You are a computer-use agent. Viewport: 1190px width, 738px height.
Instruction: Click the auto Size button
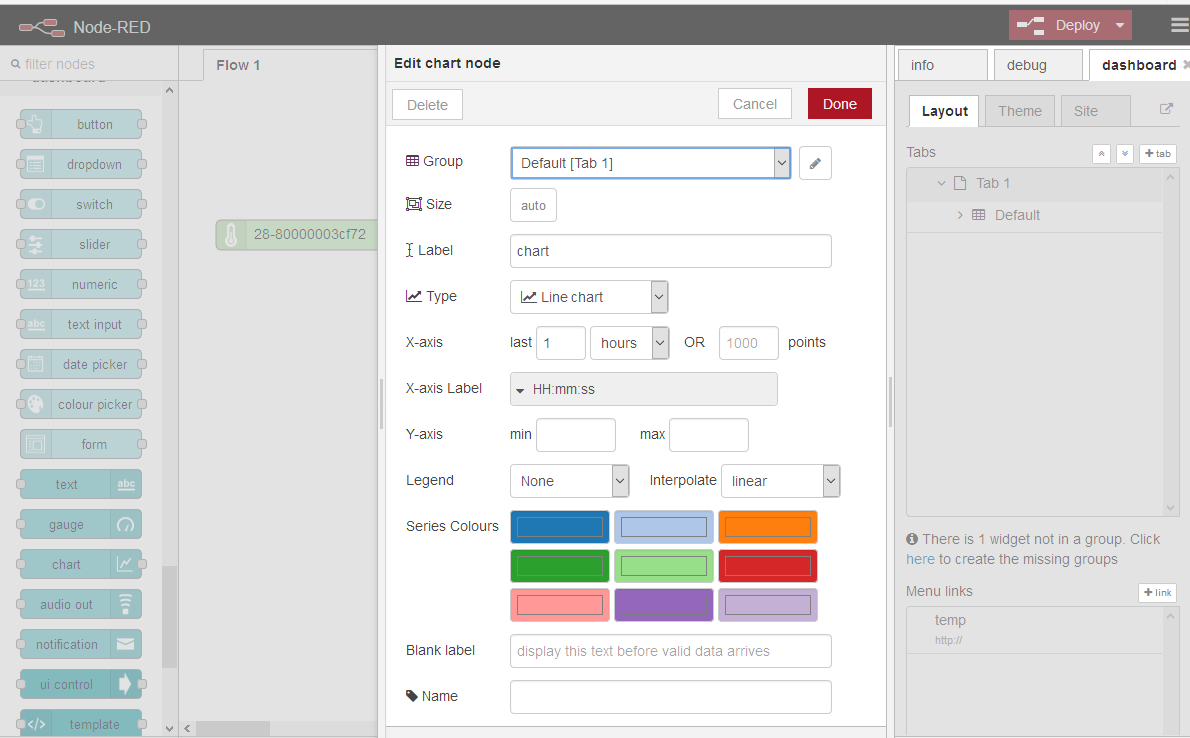point(534,205)
